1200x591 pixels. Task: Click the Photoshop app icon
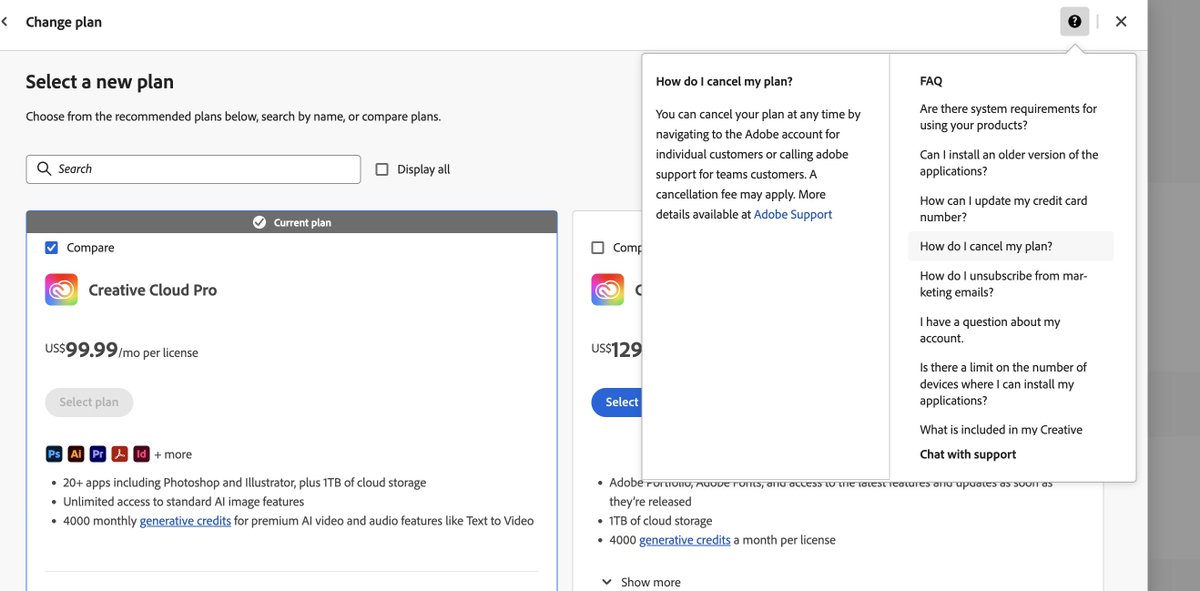54,453
